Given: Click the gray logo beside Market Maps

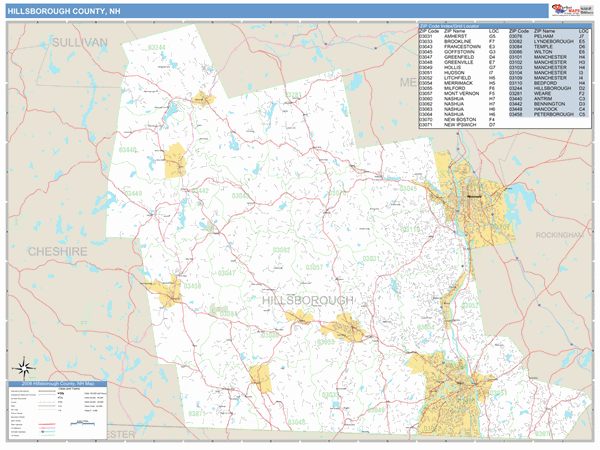Looking at the screenshot, I should 584,11.
